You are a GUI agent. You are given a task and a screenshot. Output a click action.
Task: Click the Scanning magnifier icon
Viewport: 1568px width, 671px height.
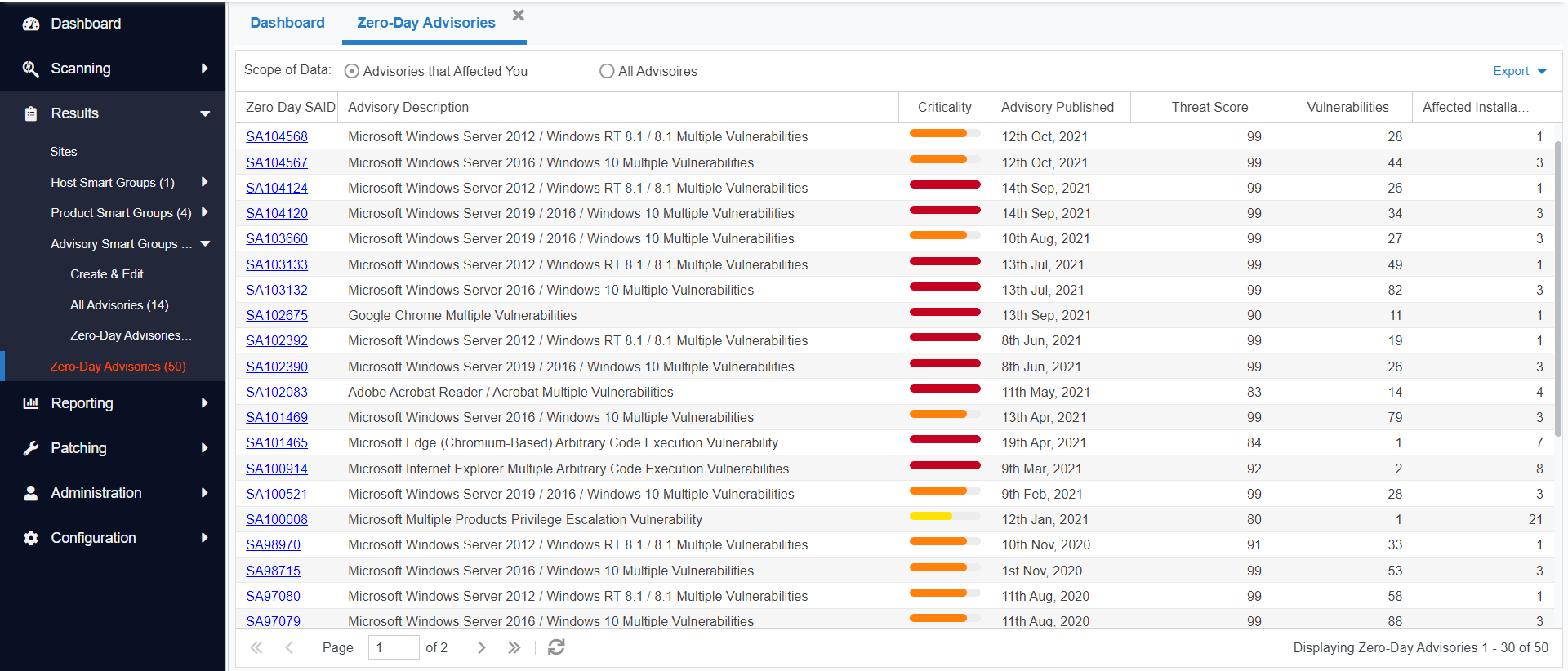tap(31, 69)
